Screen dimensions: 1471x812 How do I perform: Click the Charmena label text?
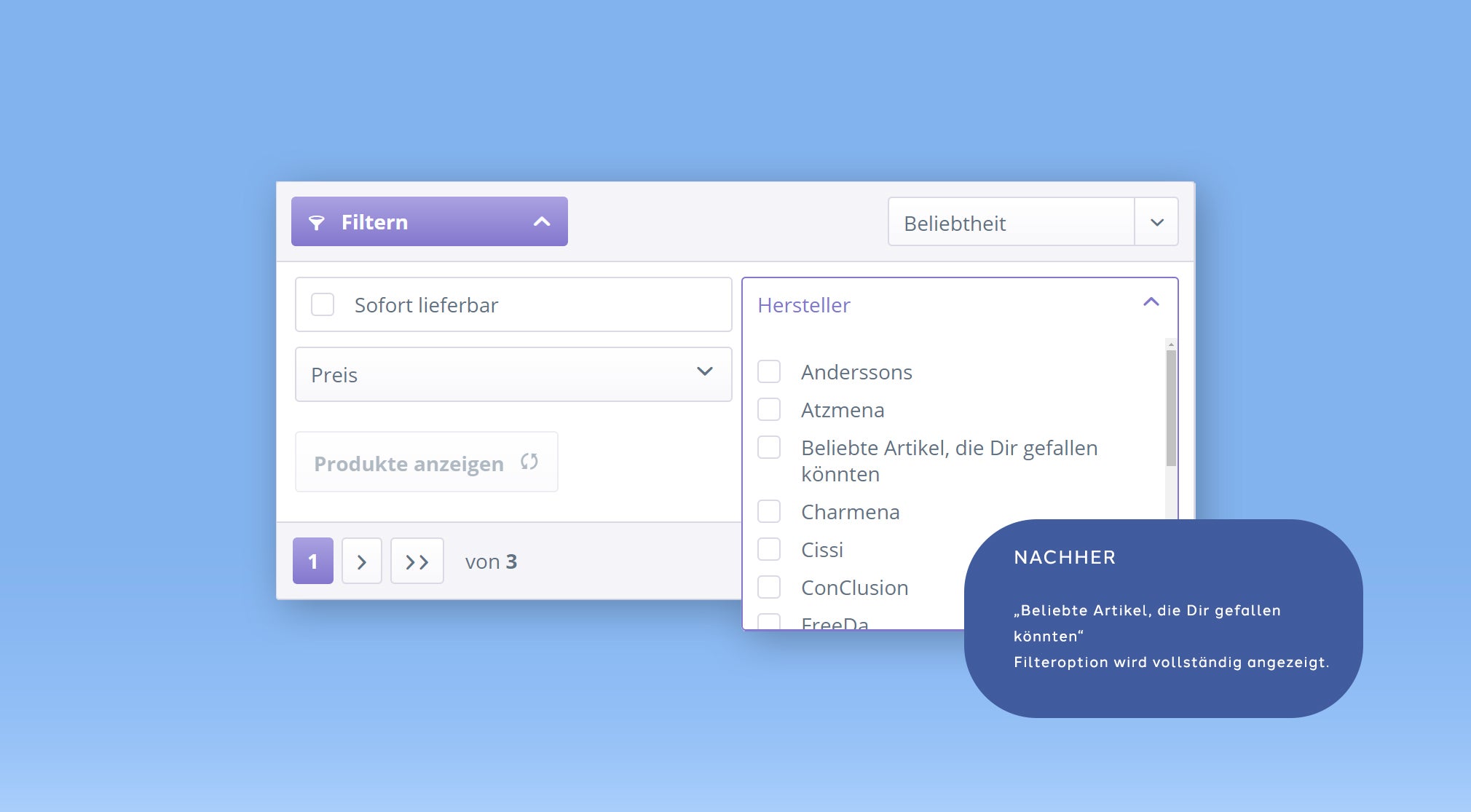[851, 512]
